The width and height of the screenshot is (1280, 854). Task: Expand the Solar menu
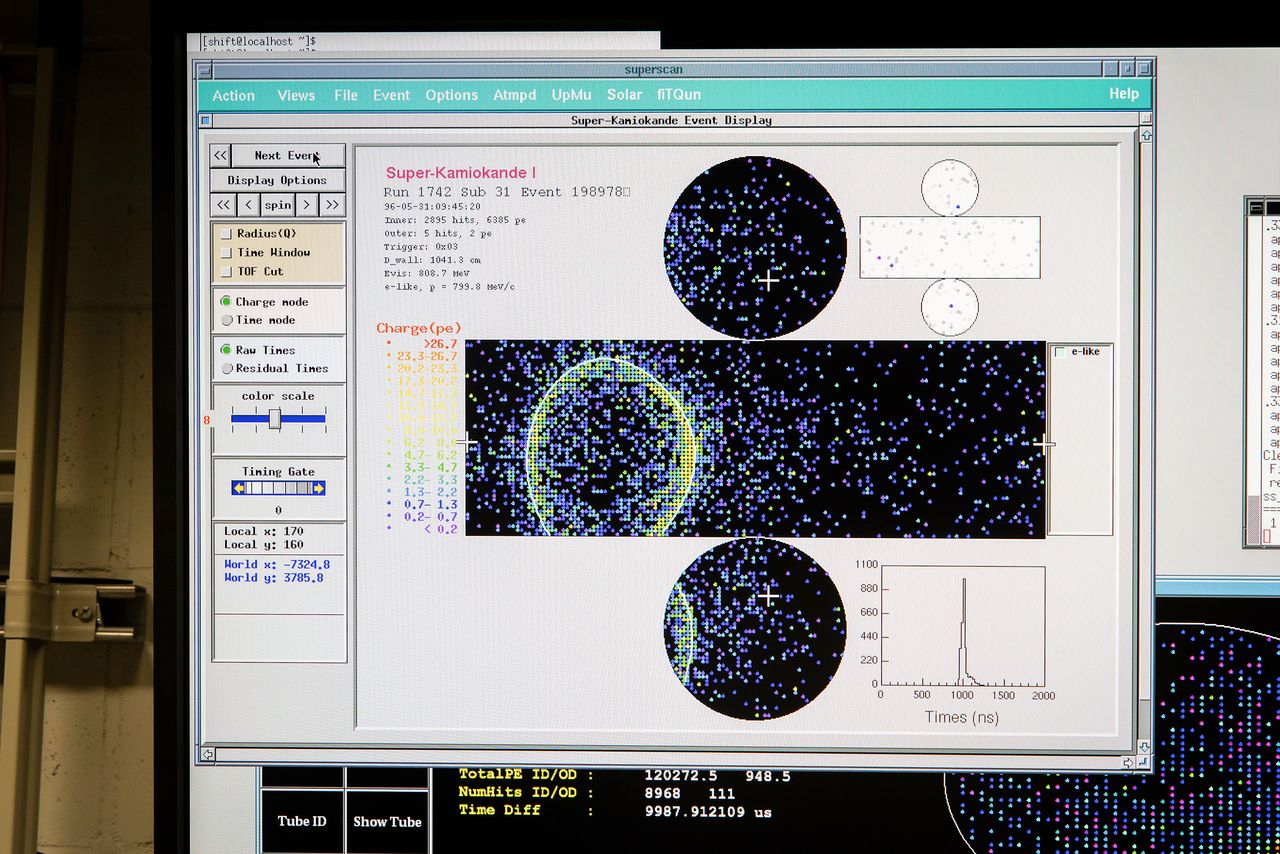point(624,94)
